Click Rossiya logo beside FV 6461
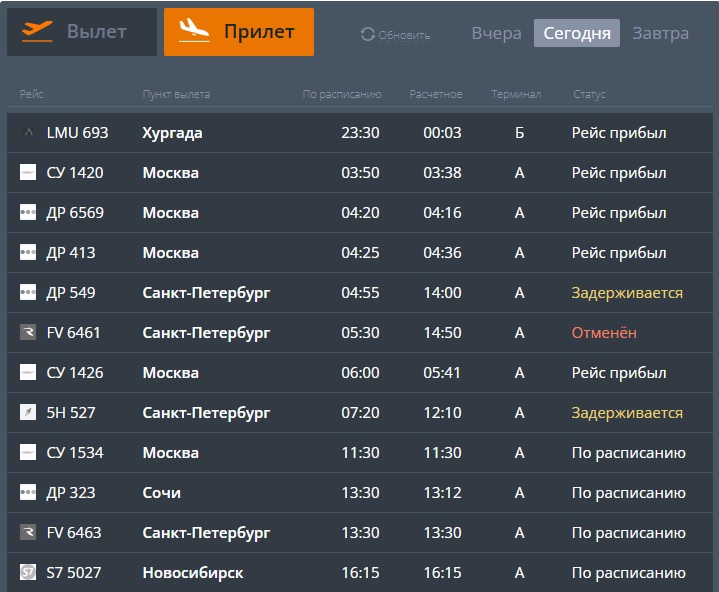 click(28, 332)
